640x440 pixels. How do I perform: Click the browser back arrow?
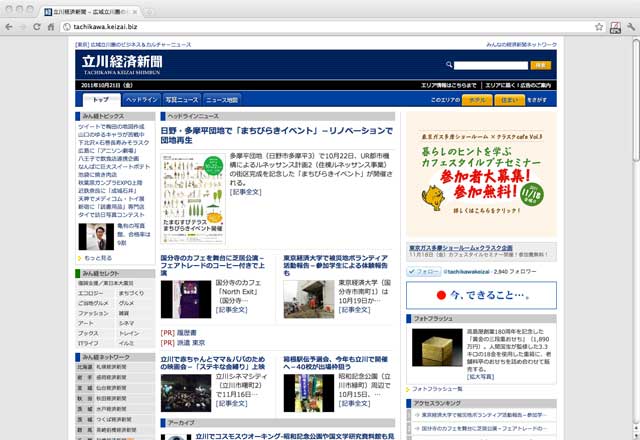(9, 27)
